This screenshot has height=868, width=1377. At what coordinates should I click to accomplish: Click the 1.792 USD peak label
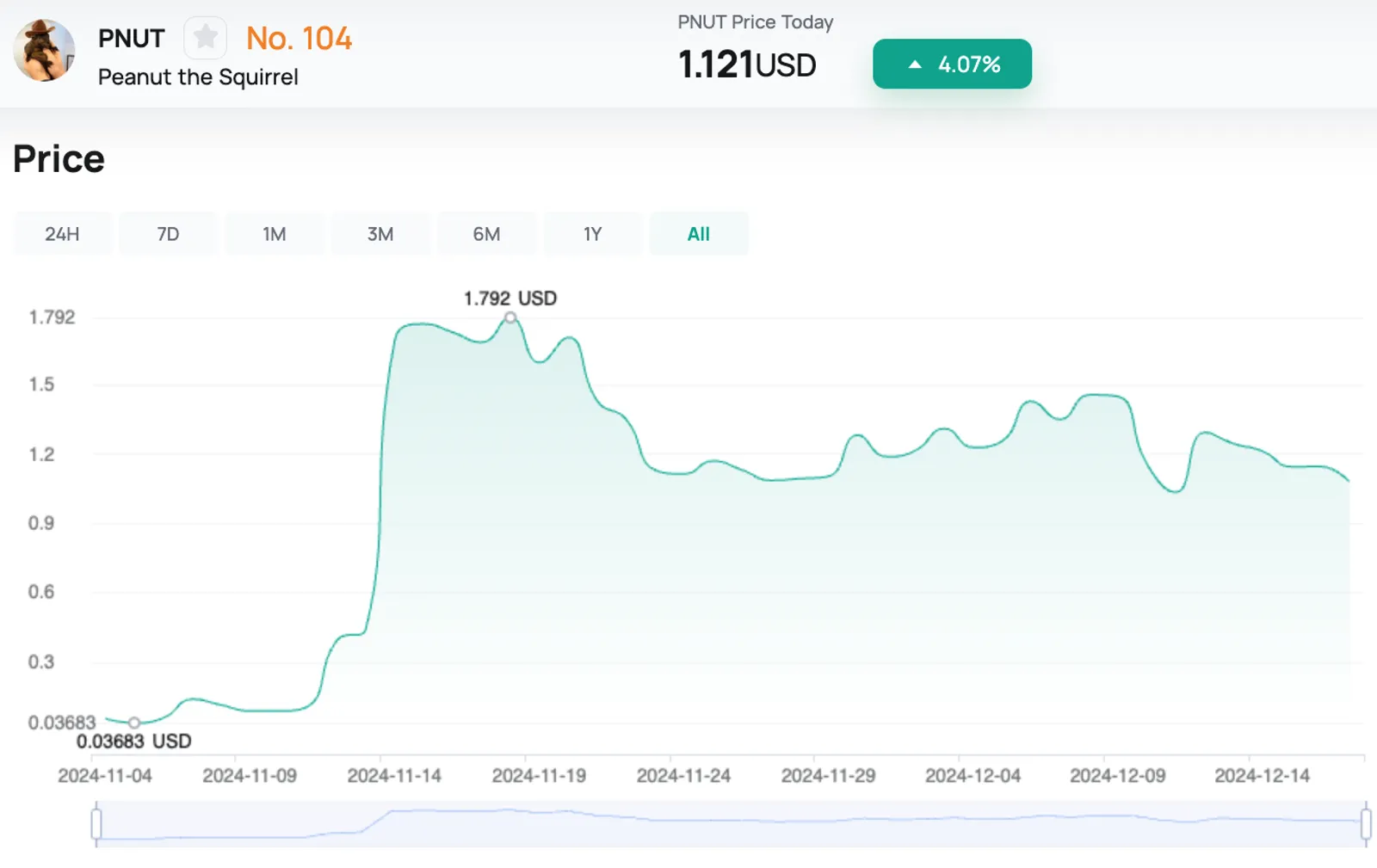coord(510,299)
